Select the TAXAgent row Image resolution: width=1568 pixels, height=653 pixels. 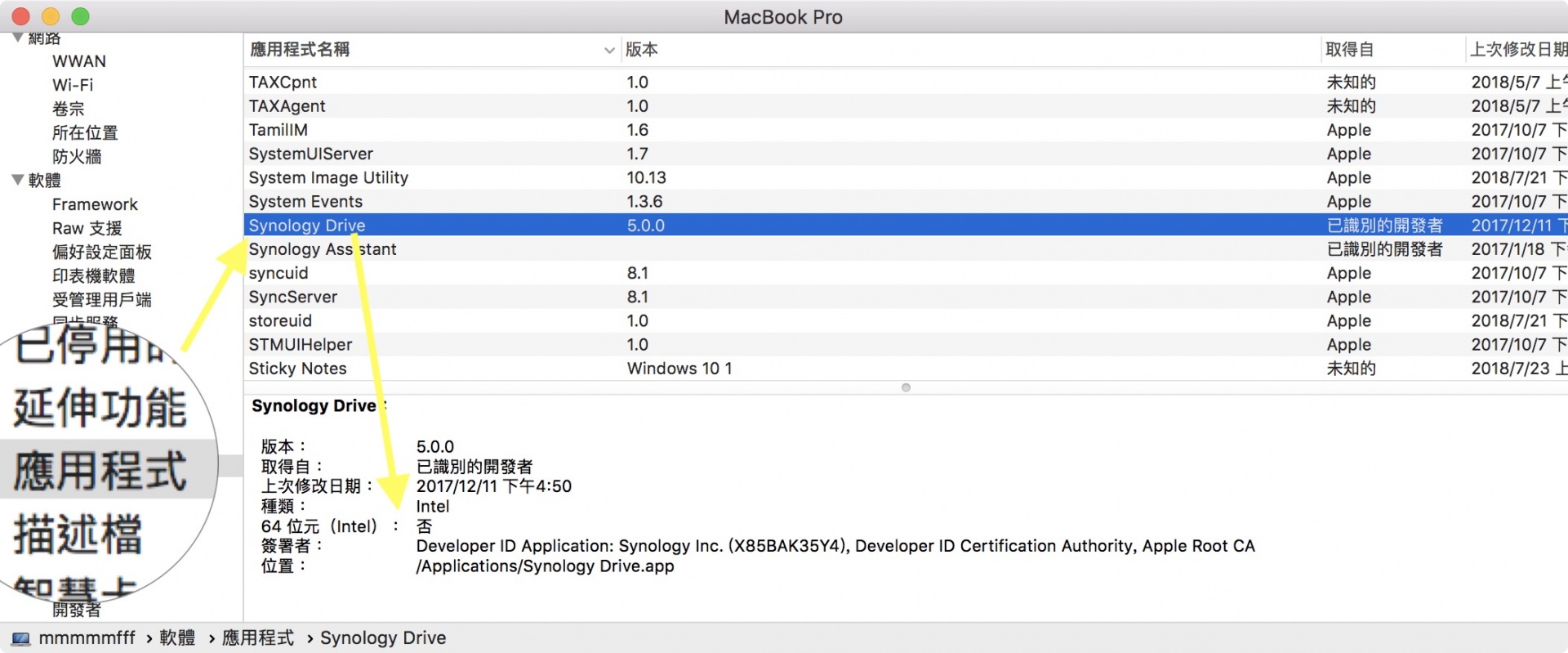(906, 105)
